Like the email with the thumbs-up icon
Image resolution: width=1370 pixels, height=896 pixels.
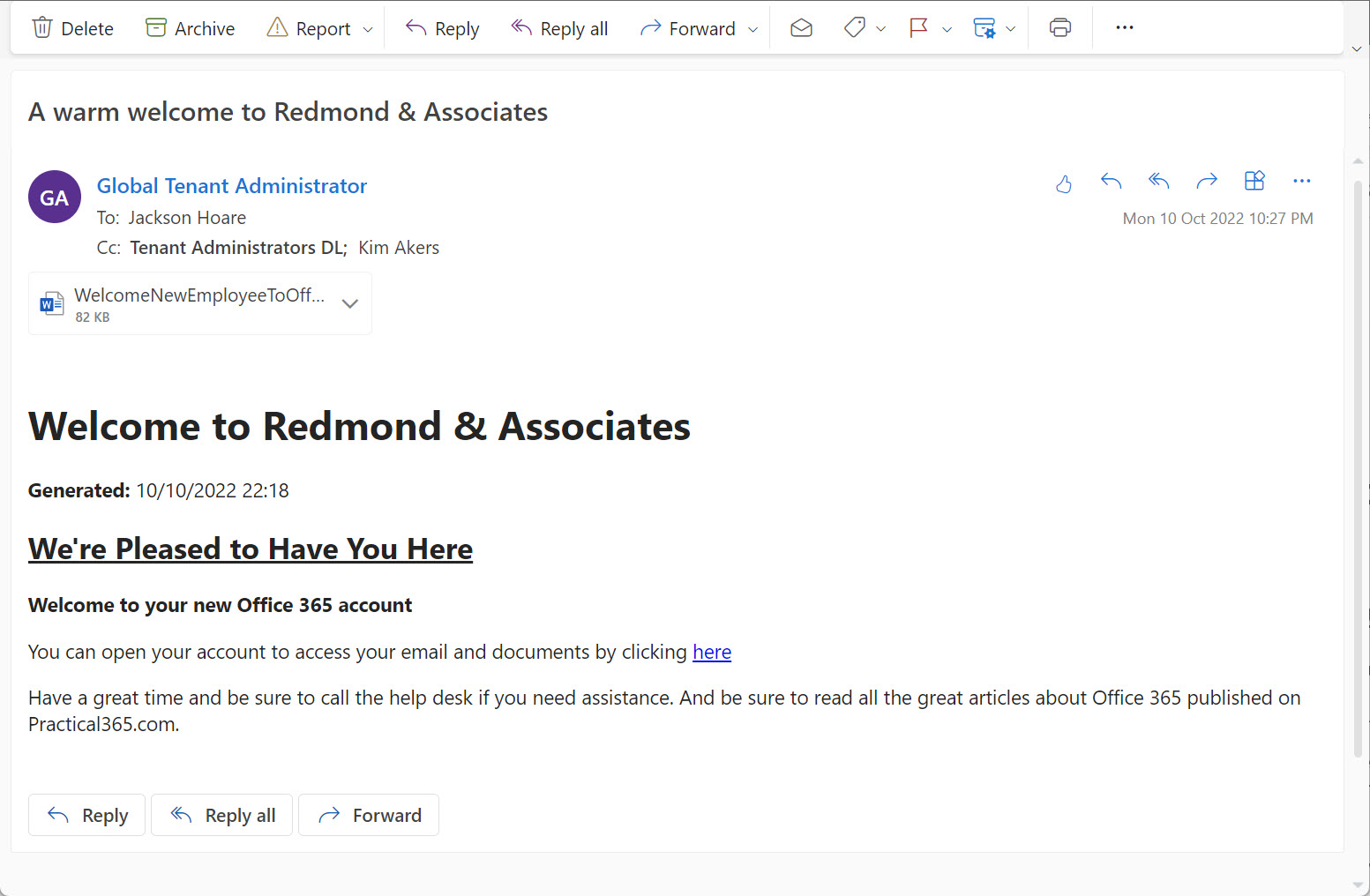coord(1064,183)
